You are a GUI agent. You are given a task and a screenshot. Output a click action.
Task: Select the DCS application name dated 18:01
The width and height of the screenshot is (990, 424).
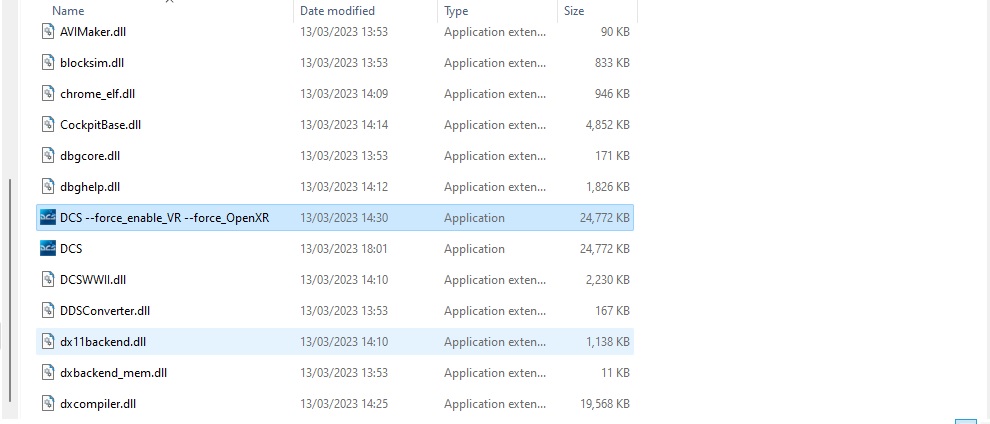[x=71, y=249]
